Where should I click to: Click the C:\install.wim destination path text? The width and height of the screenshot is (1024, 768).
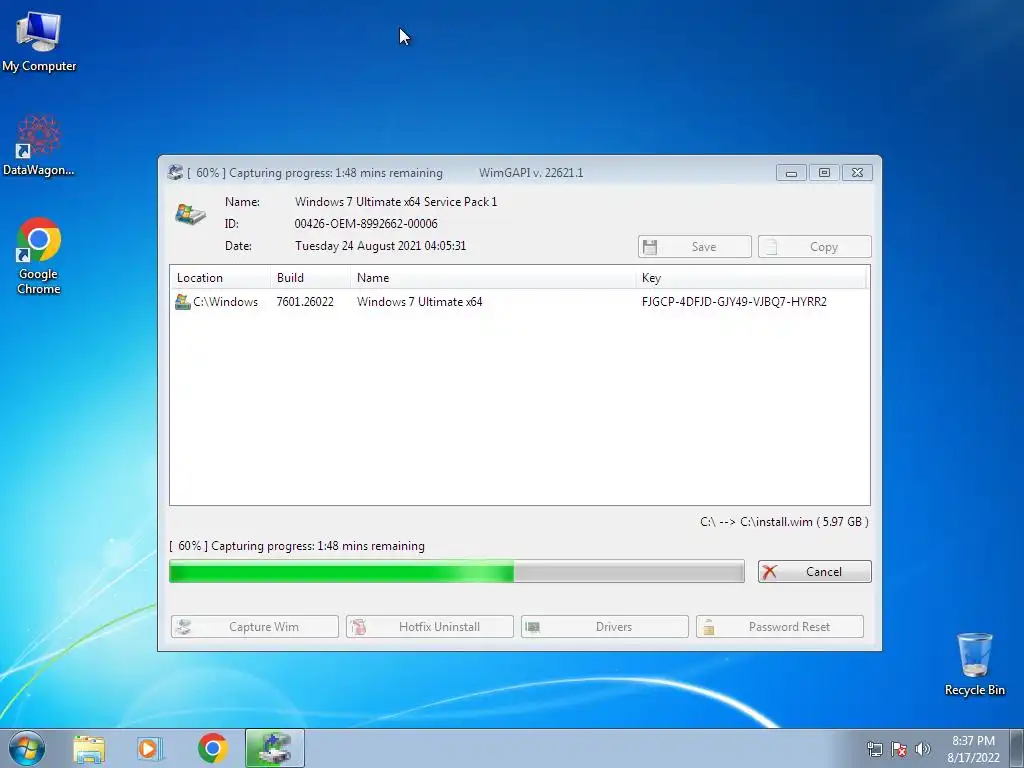784,522
